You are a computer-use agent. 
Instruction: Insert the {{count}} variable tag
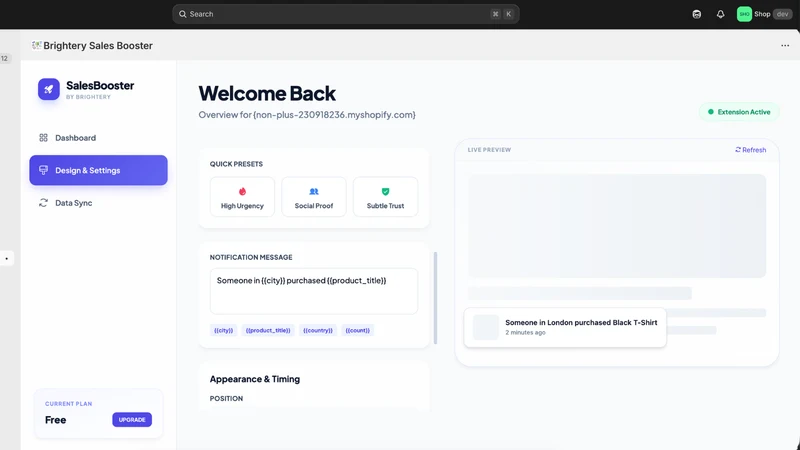coord(358,330)
